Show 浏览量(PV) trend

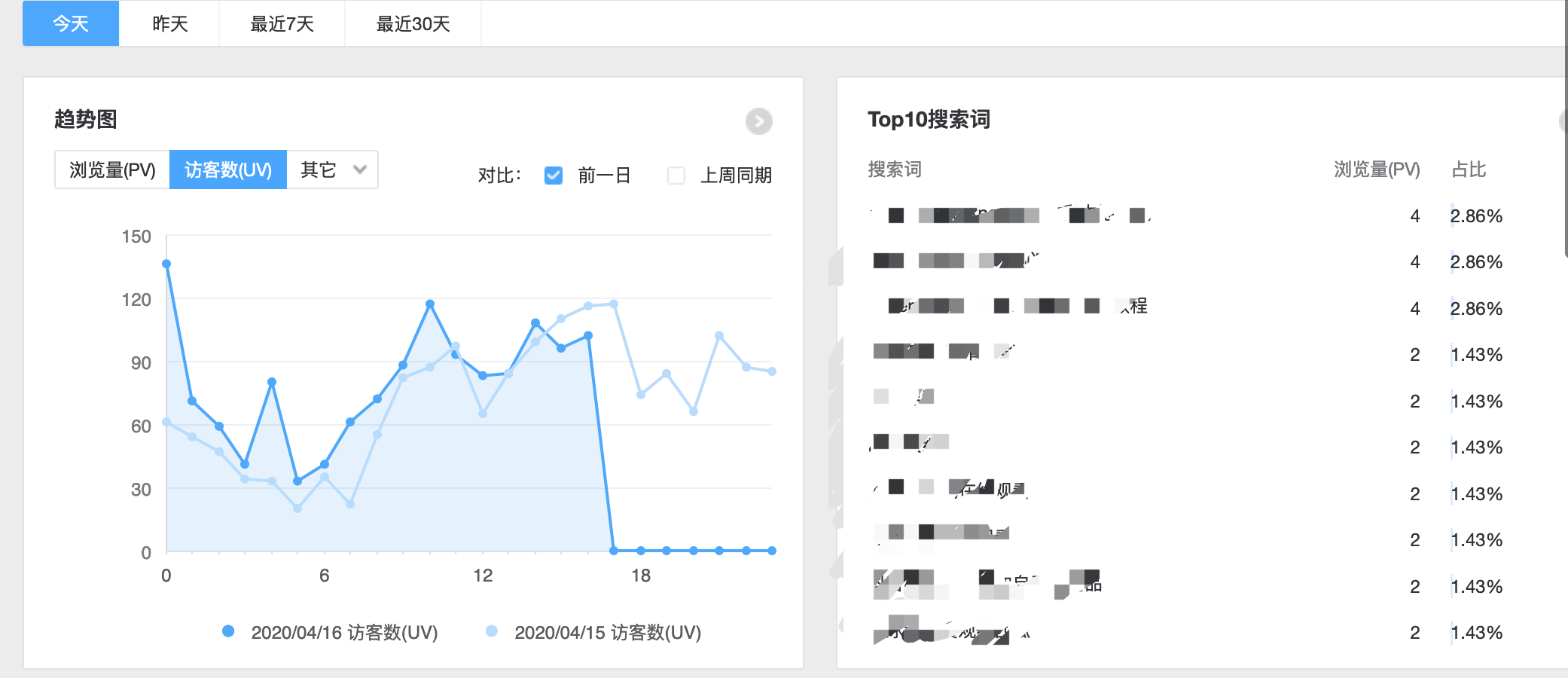coord(112,169)
